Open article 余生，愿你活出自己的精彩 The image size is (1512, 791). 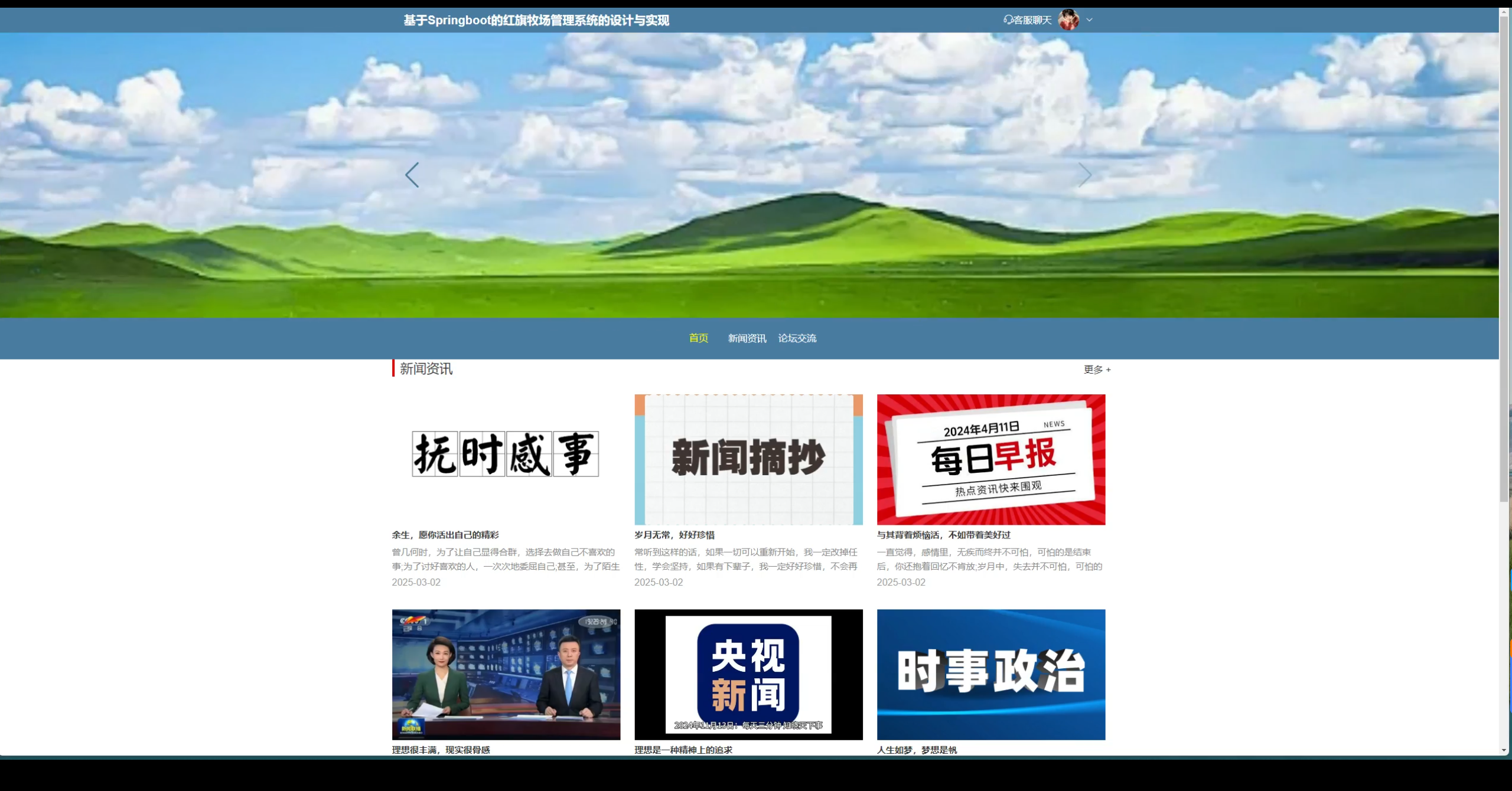(x=445, y=535)
